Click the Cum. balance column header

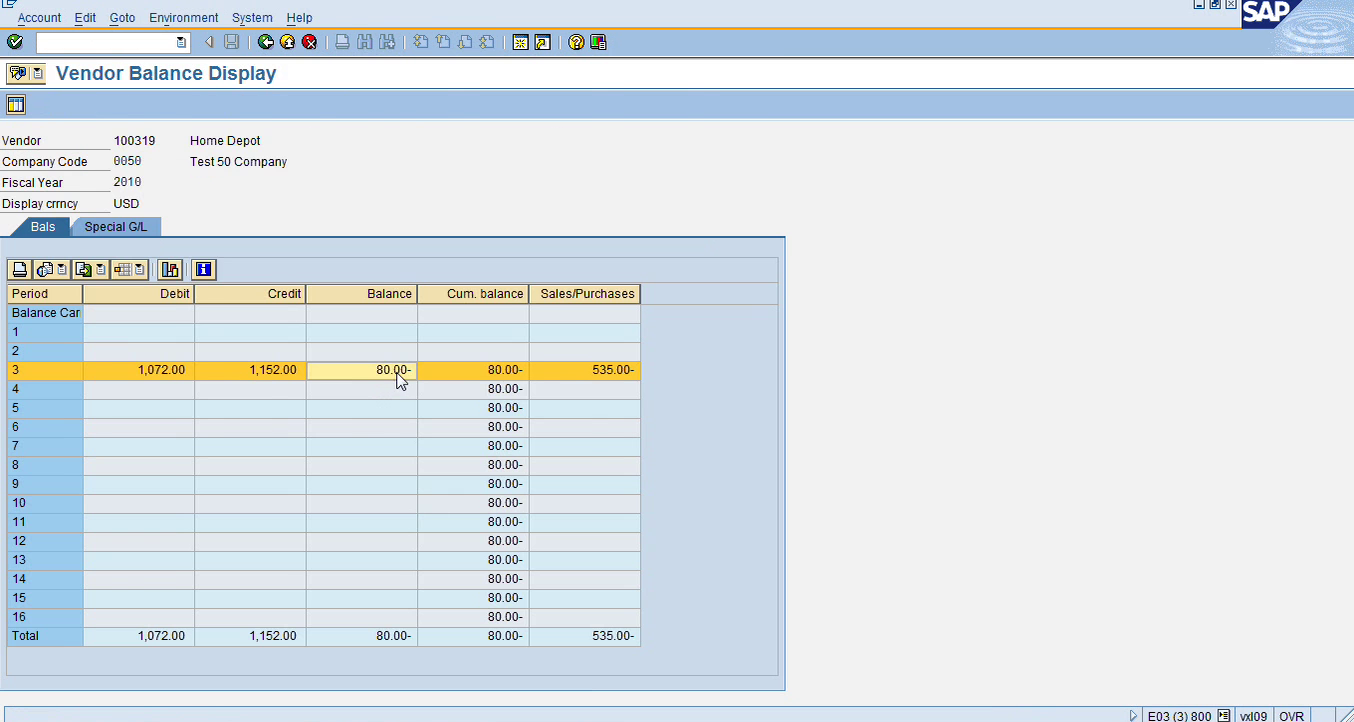tap(473, 294)
